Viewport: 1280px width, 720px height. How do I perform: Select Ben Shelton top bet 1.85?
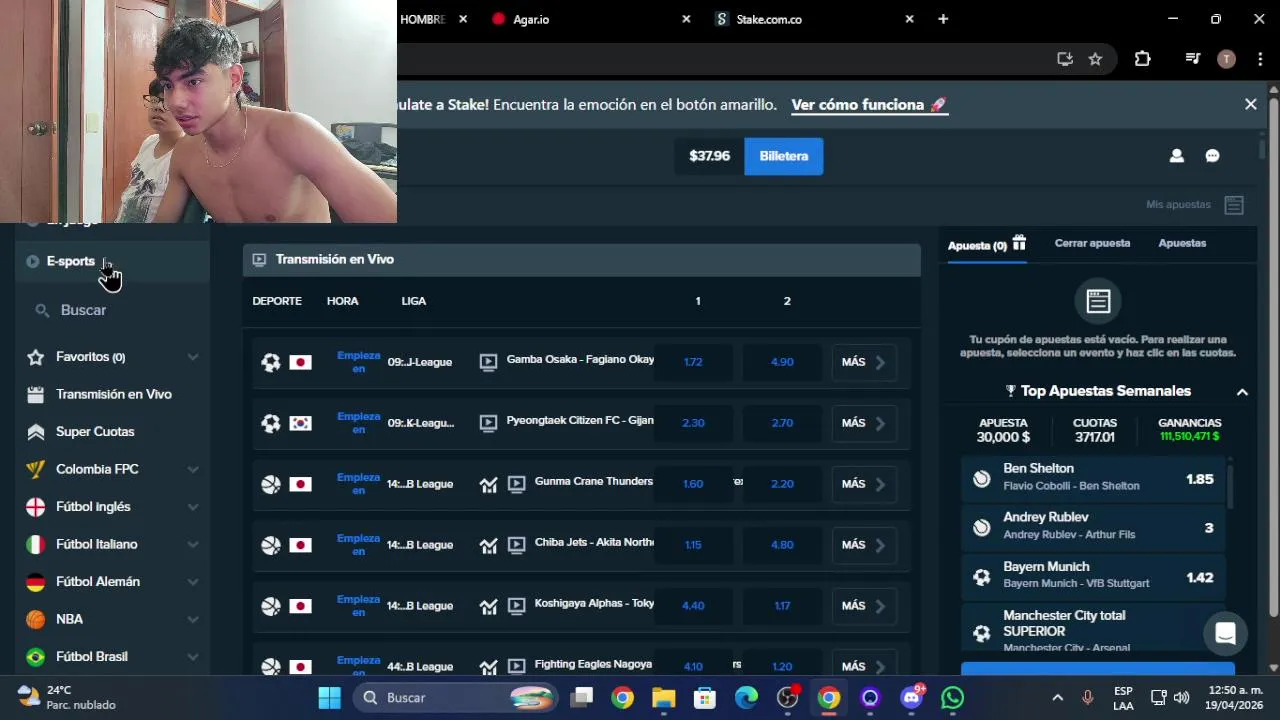tap(1094, 479)
